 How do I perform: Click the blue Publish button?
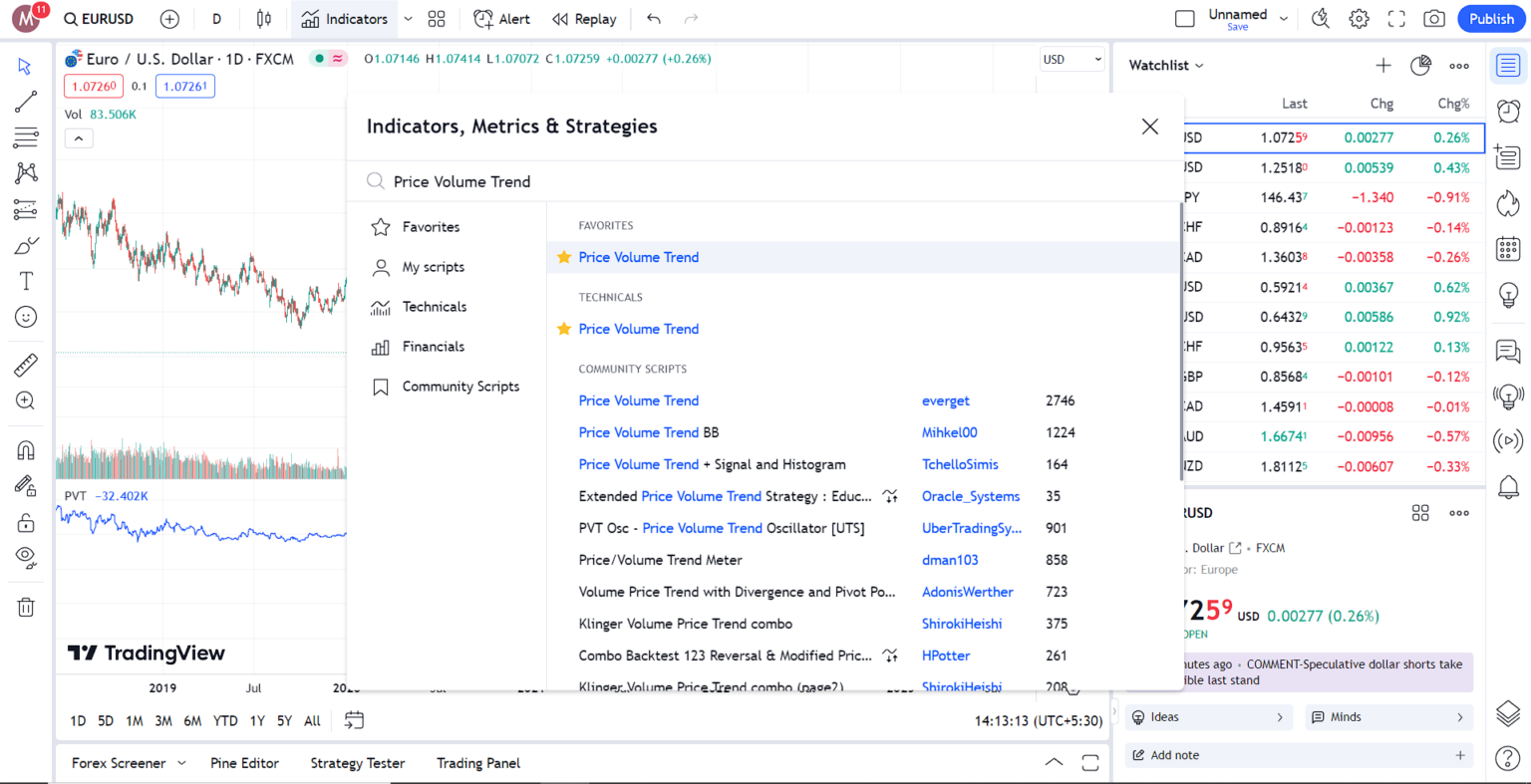click(1491, 19)
